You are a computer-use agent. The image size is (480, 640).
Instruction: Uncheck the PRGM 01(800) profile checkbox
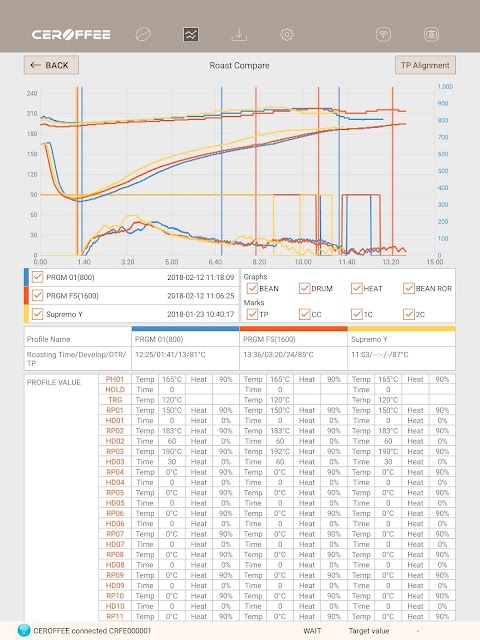point(37,277)
